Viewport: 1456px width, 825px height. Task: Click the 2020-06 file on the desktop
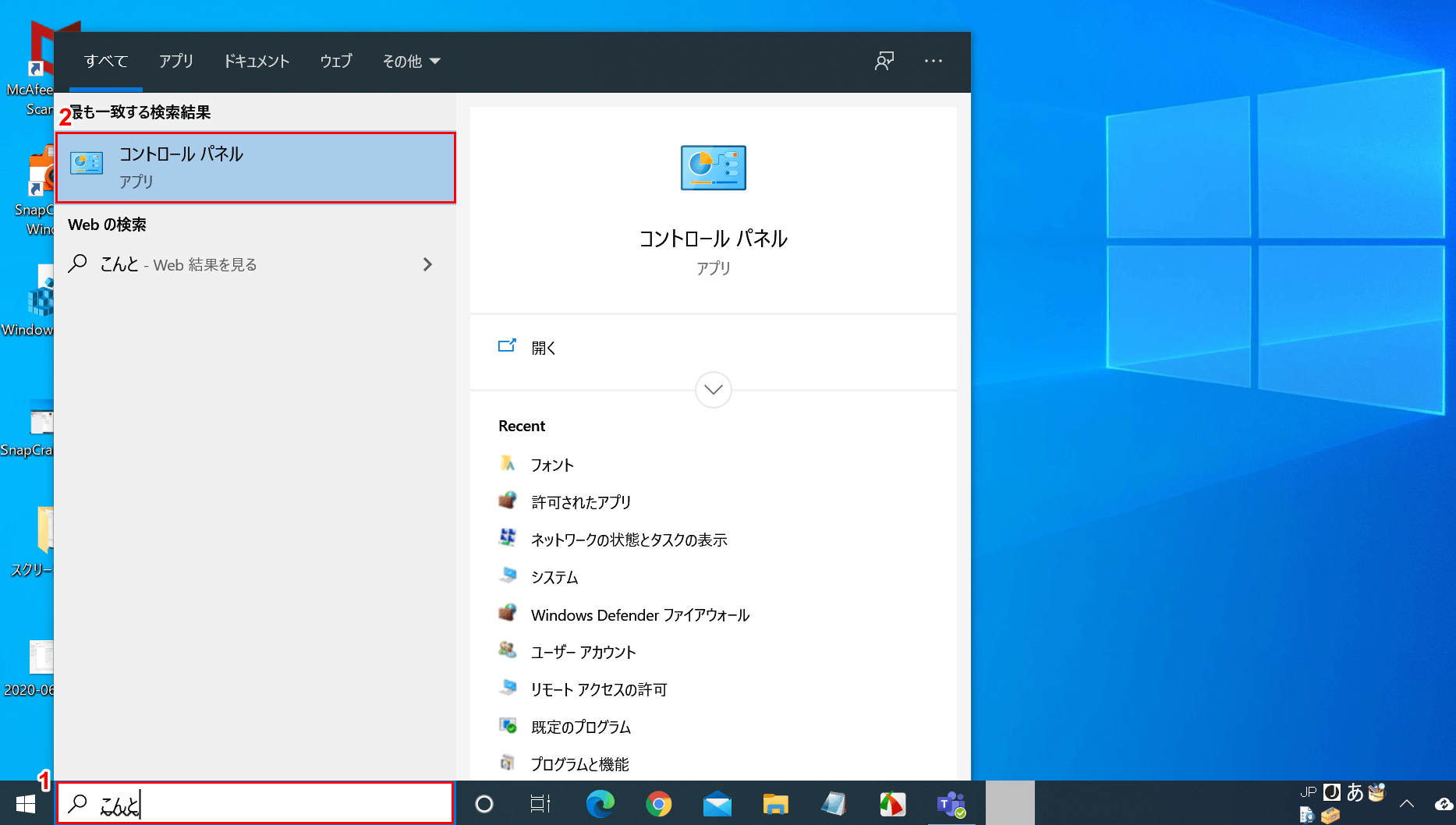pos(29,668)
